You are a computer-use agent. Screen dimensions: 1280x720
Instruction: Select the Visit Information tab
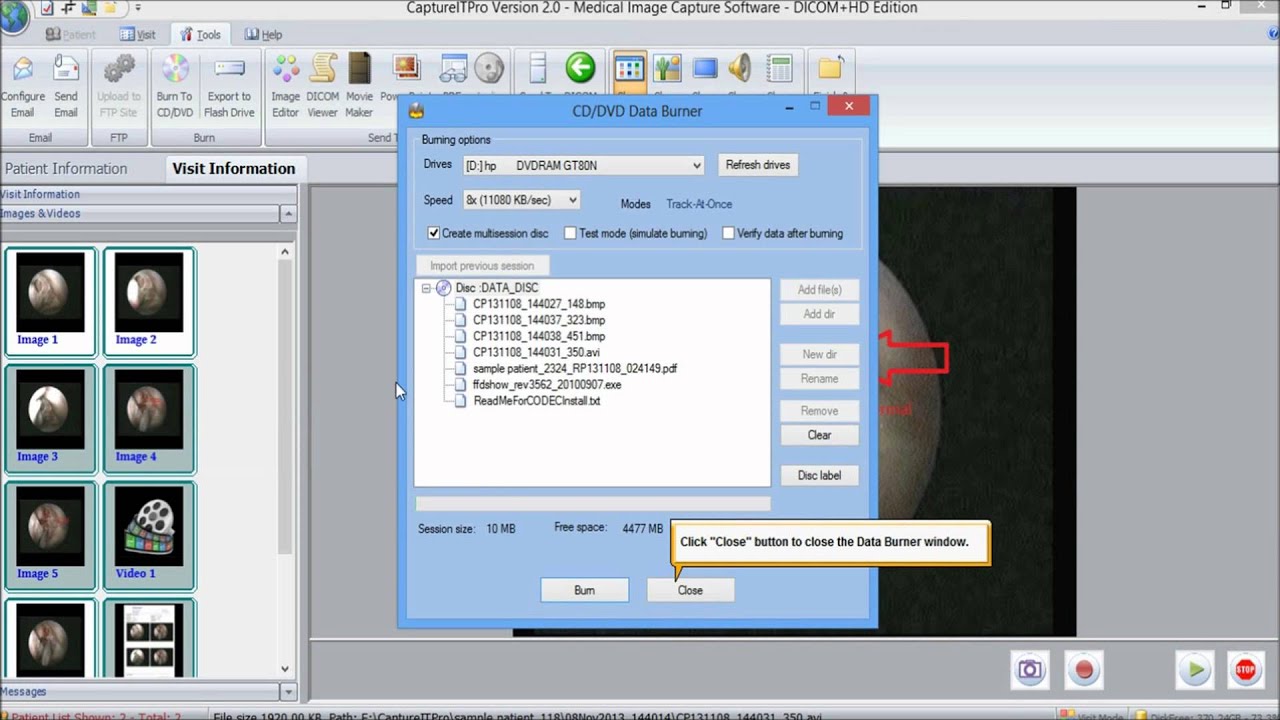pos(234,168)
